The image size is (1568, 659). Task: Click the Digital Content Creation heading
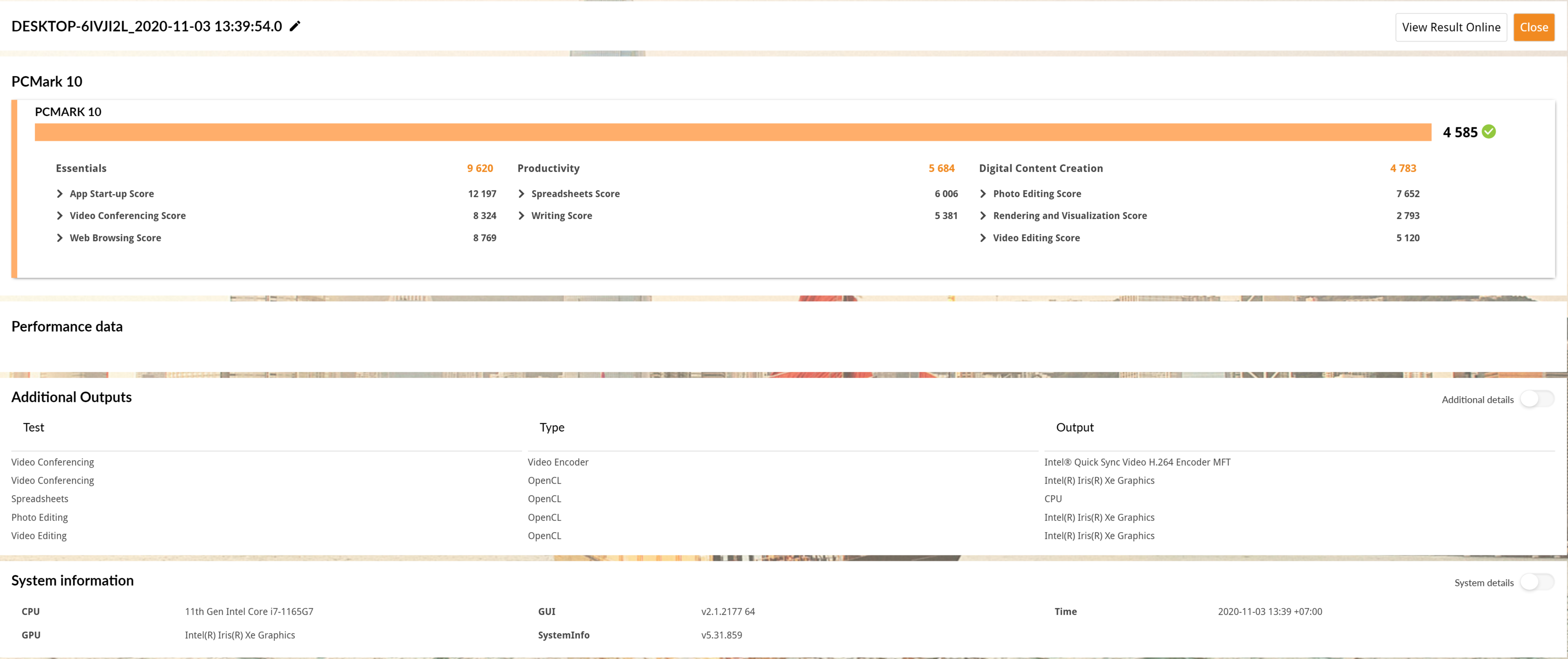click(1041, 168)
